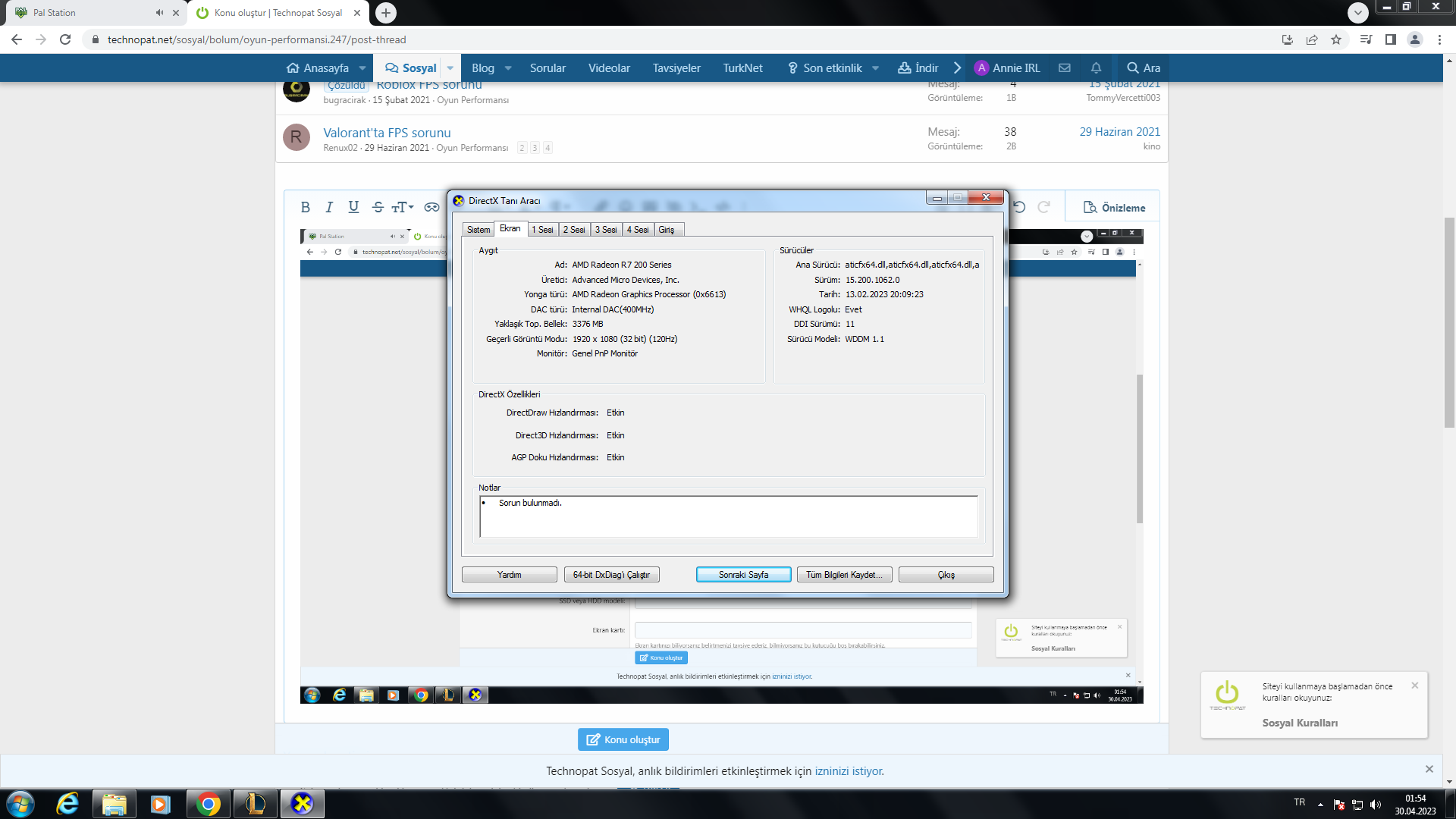This screenshot has height=819, width=1456.
Task: Expand the Son etkinlik dropdown arrow
Action: coord(876,68)
